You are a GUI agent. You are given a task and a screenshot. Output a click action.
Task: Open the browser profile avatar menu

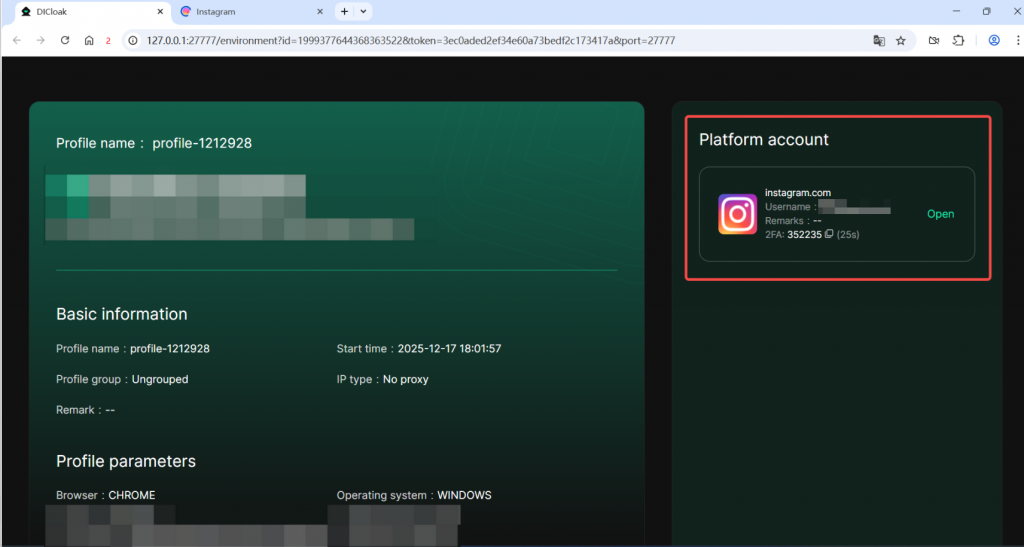pos(994,41)
